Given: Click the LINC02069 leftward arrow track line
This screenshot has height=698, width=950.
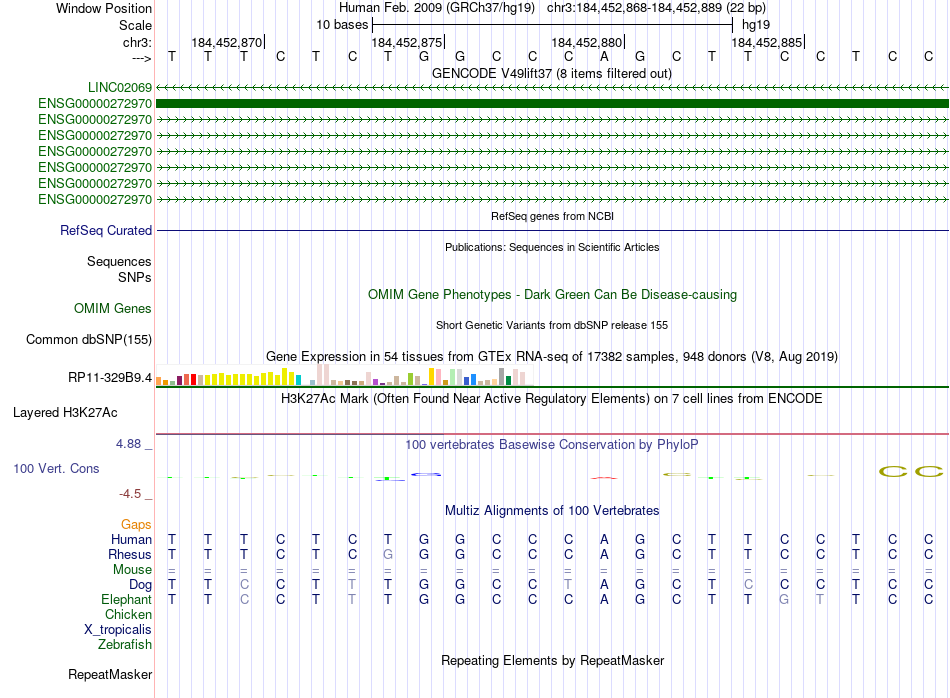Looking at the screenshot, I should [x=552, y=87].
